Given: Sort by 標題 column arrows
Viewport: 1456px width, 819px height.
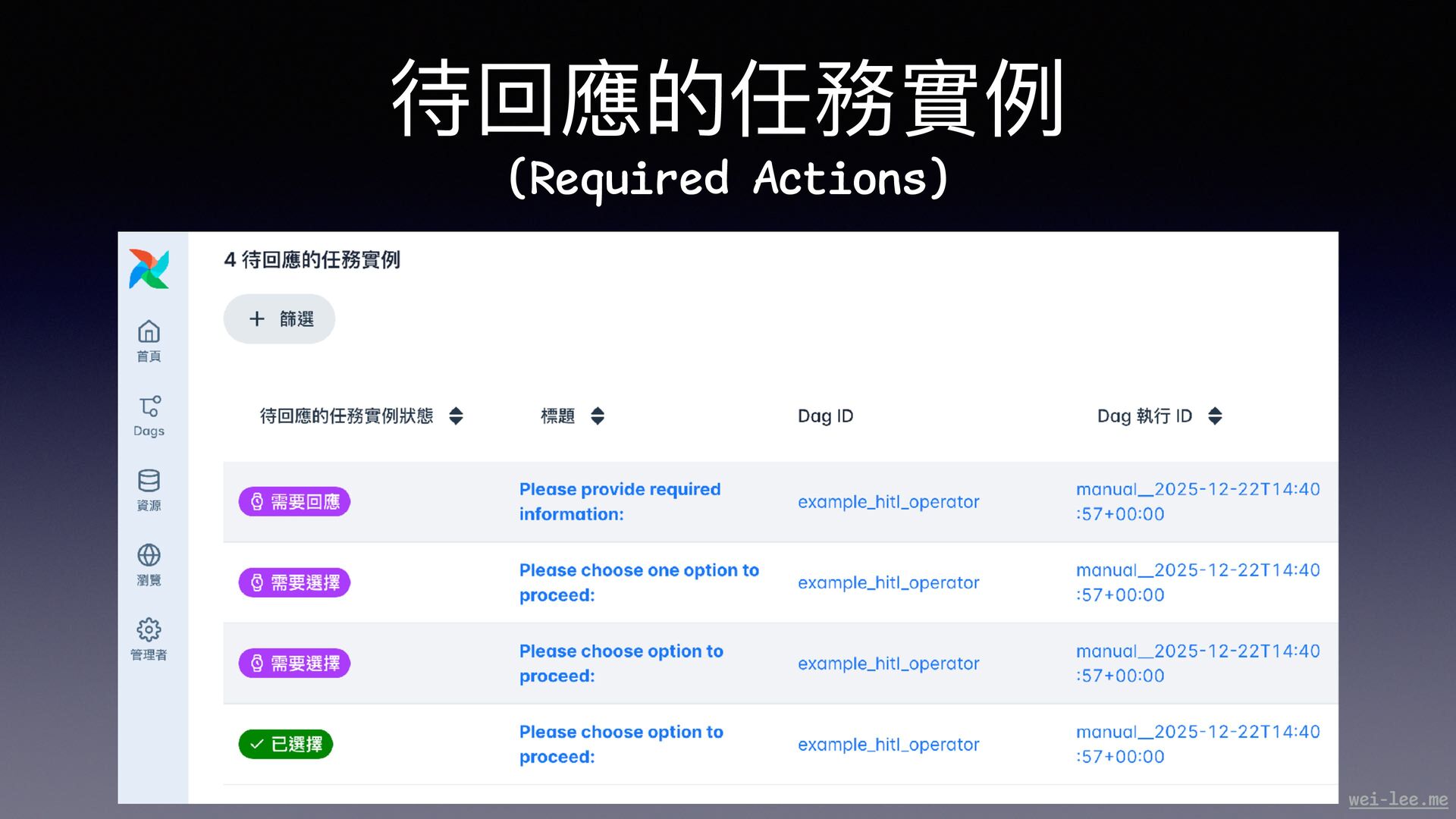Looking at the screenshot, I should pyautogui.click(x=598, y=416).
